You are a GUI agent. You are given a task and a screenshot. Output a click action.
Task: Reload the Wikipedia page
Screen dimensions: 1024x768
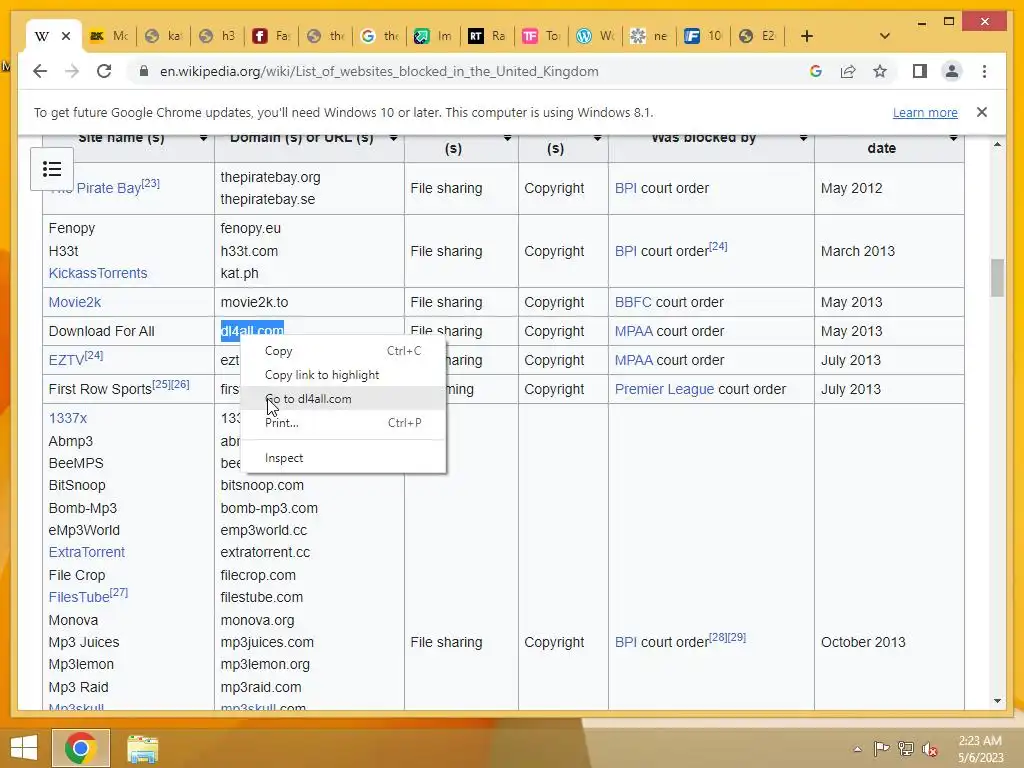(104, 71)
